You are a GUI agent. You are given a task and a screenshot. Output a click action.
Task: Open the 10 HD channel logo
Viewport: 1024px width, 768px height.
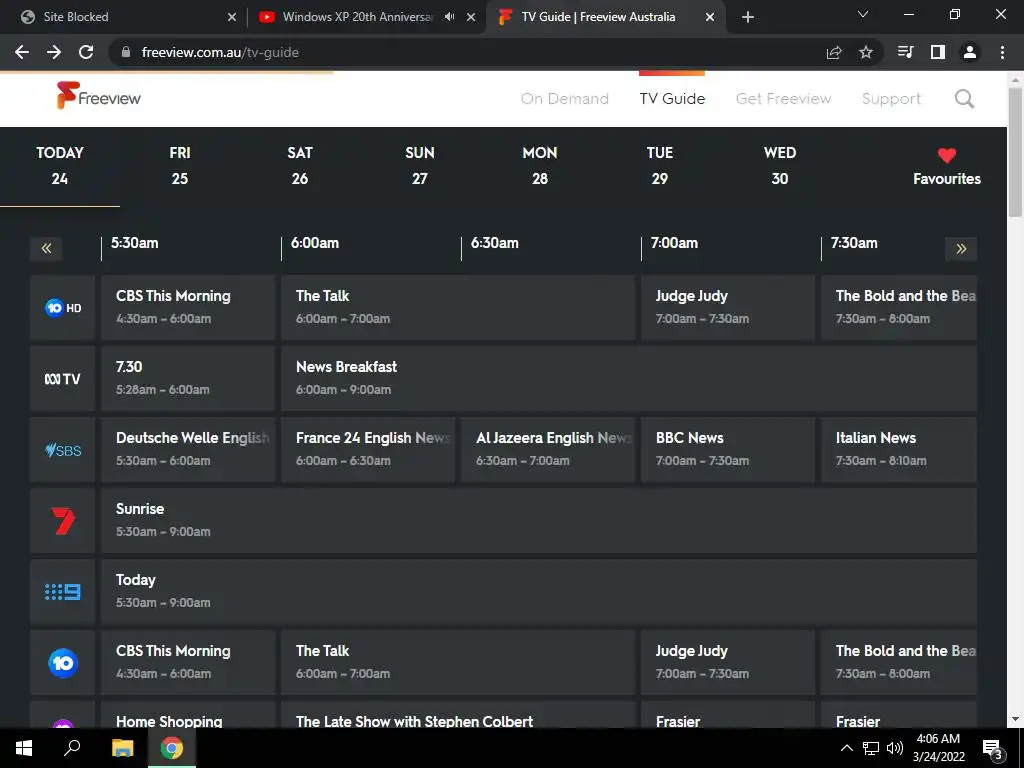click(63, 308)
